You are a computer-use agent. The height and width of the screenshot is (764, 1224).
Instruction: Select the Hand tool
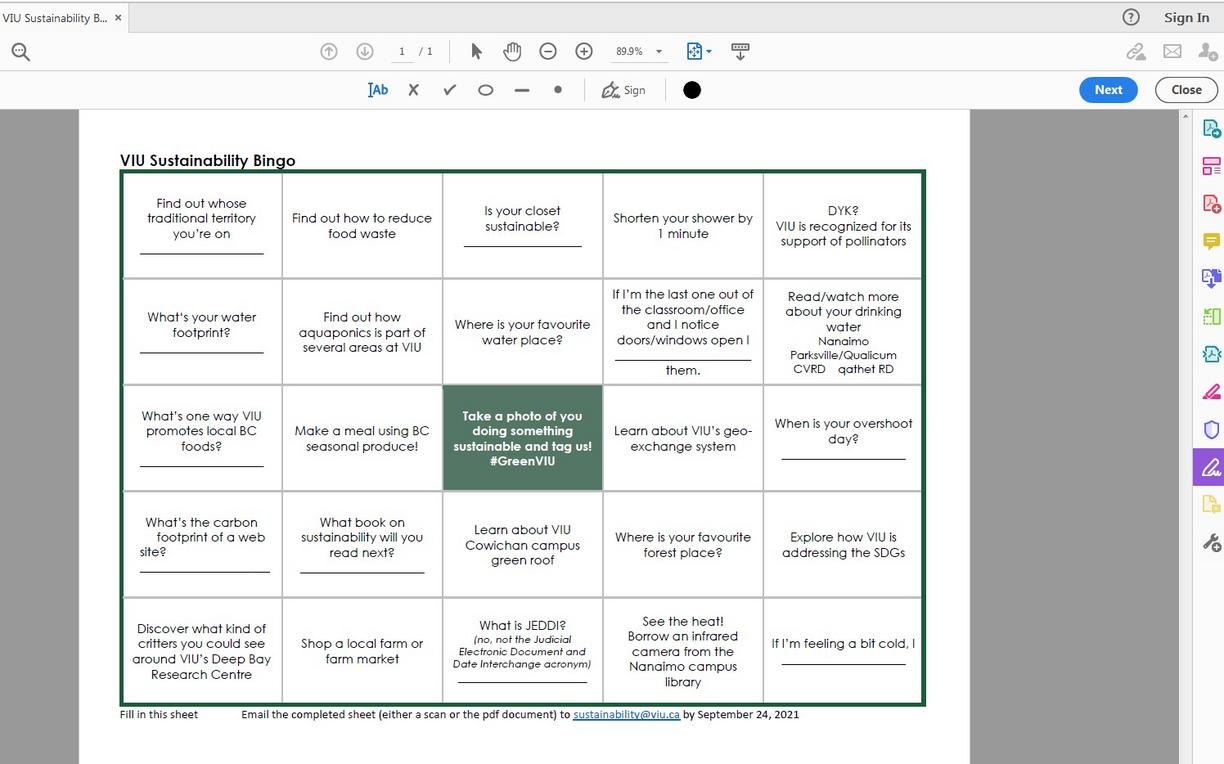(x=512, y=50)
